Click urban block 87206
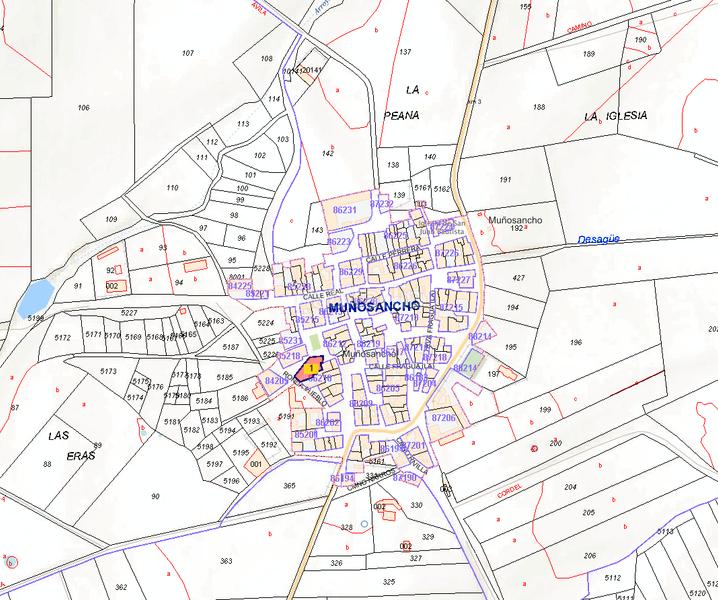The height and width of the screenshot is (600, 718). tap(443, 417)
